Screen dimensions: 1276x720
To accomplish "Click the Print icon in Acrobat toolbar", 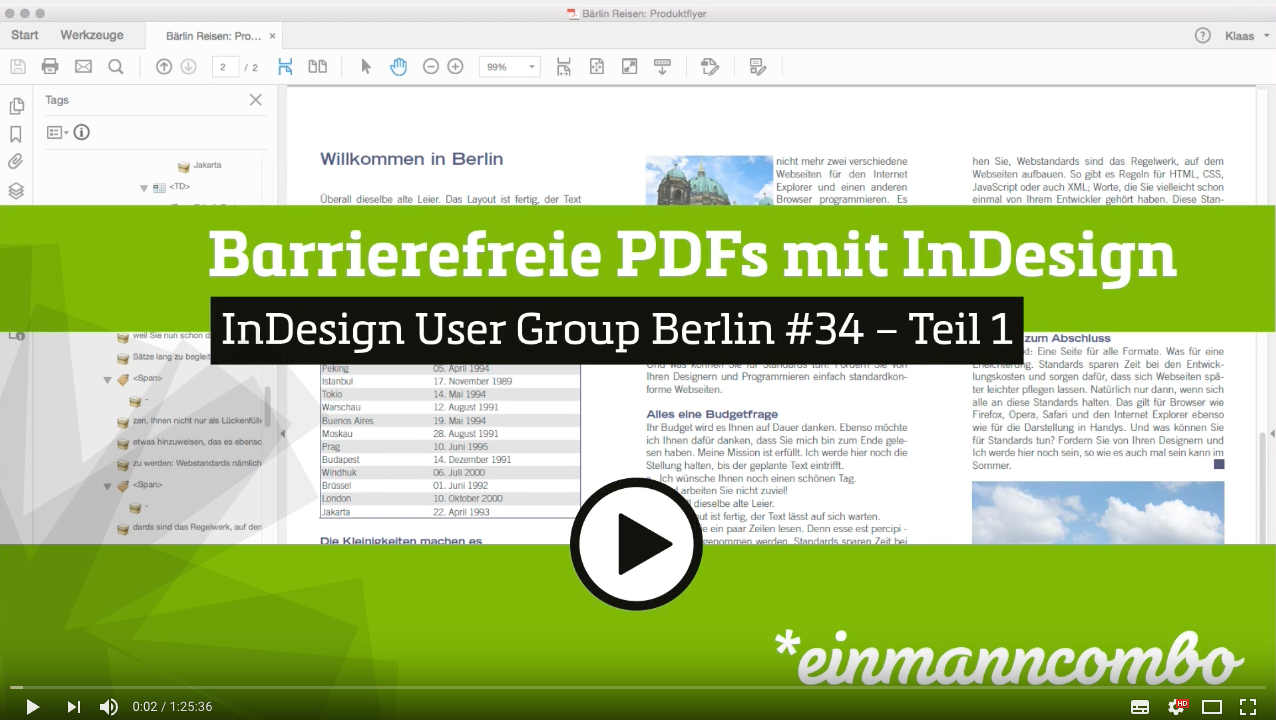I will (50, 67).
